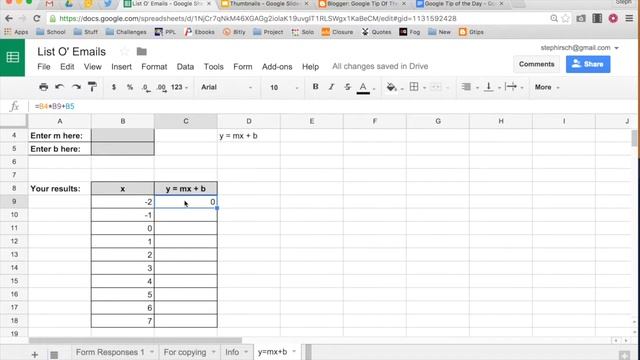This screenshot has width=640, height=360.
Task: Click the horizontal scrollbar of sheet
Action: [x=136, y=340]
